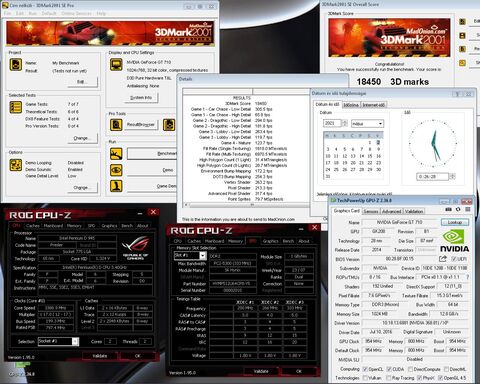Toggle the PhysX checkbox in GPU-Z
The height and width of the screenshot is (384, 480).
(419, 378)
